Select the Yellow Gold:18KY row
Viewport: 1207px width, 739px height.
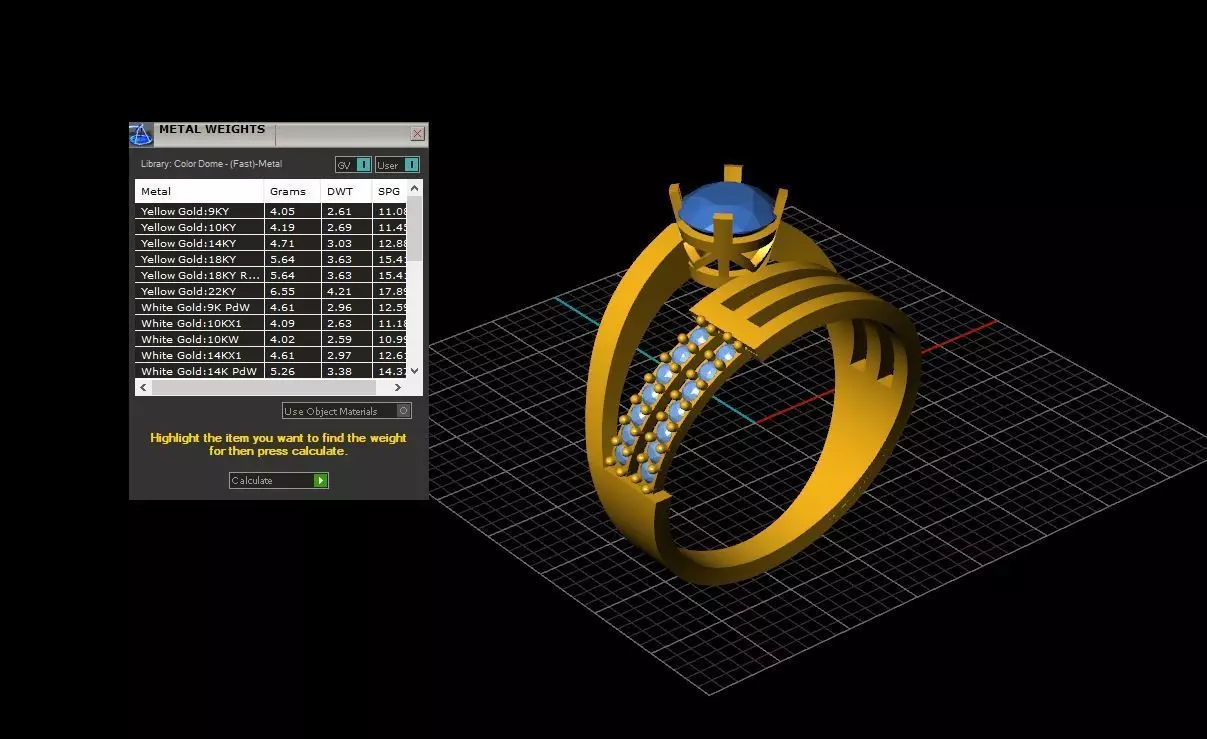271,259
